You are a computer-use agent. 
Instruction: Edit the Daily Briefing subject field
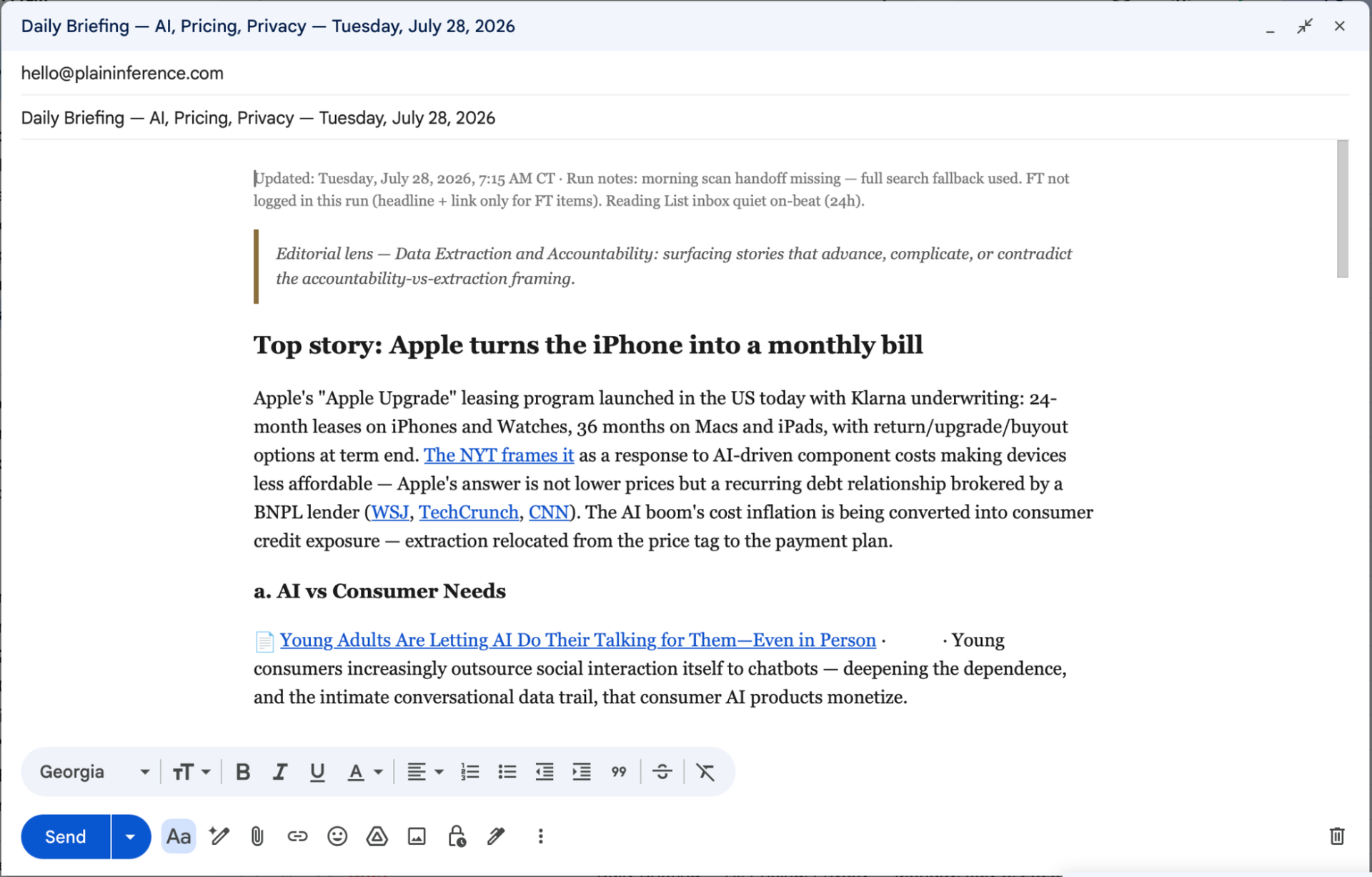(x=685, y=118)
